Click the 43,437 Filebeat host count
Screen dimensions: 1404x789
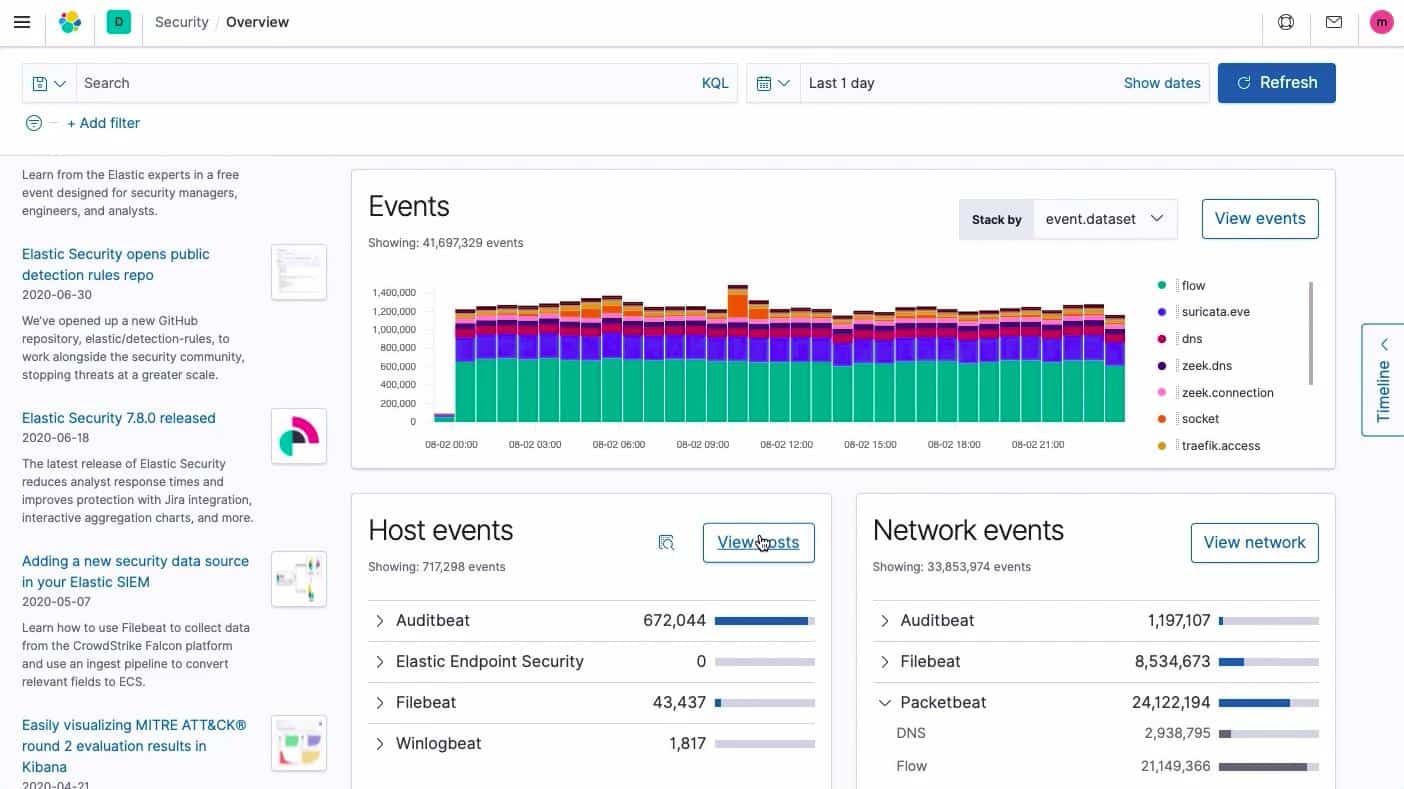coord(680,703)
